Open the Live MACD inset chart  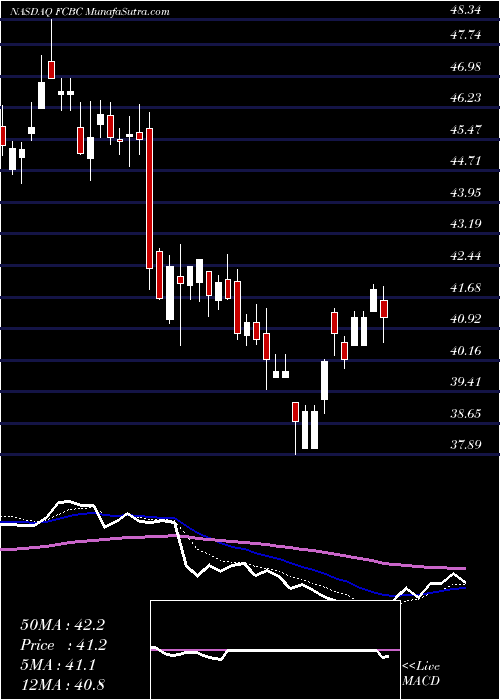pyautogui.click(x=275, y=650)
